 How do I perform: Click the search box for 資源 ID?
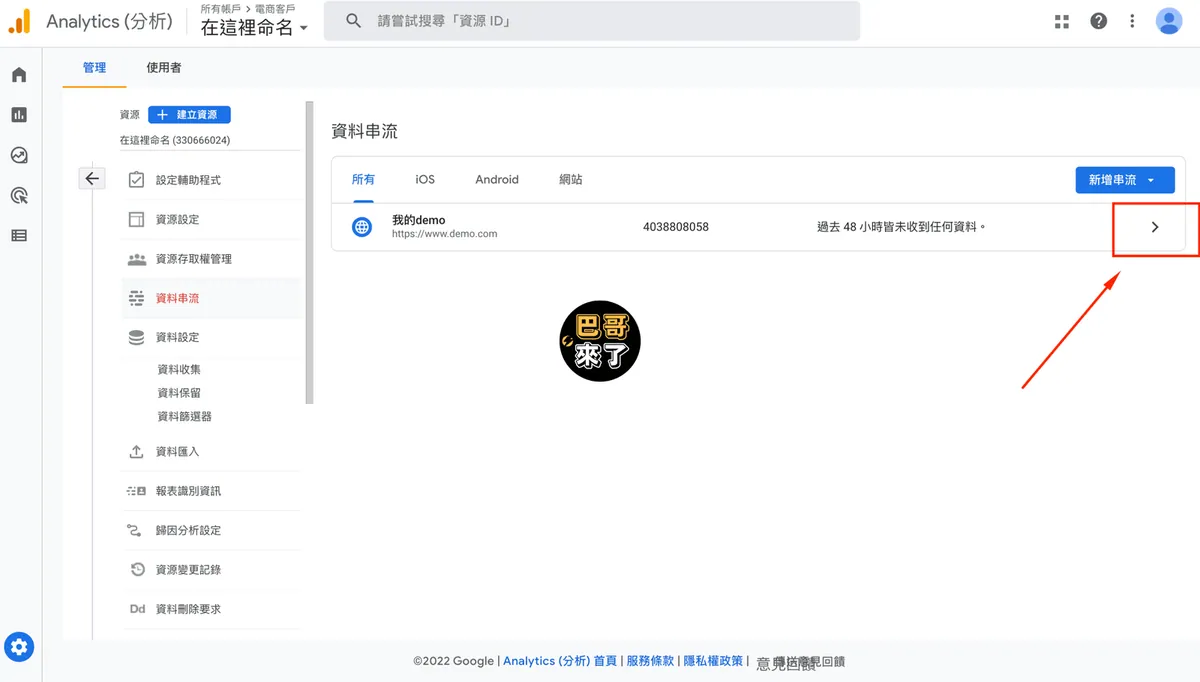click(x=591, y=21)
